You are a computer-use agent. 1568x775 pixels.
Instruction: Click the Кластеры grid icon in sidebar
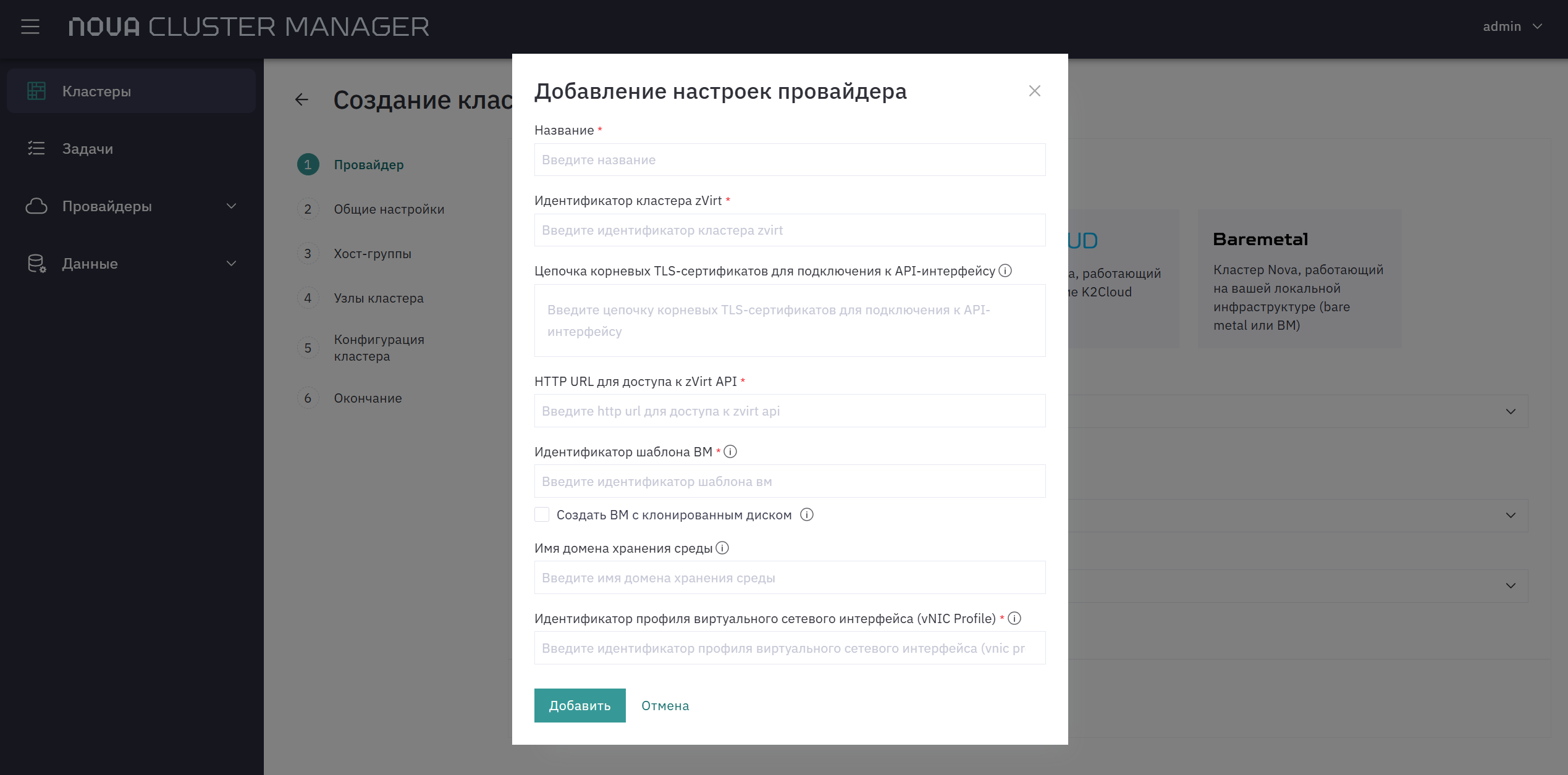coord(36,91)
